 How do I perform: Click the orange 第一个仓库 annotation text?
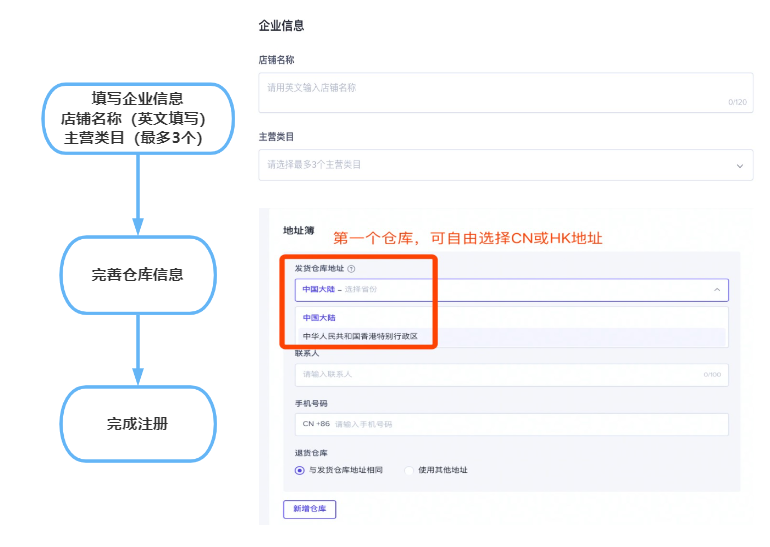pyautogui.click(x=468, y=238)
